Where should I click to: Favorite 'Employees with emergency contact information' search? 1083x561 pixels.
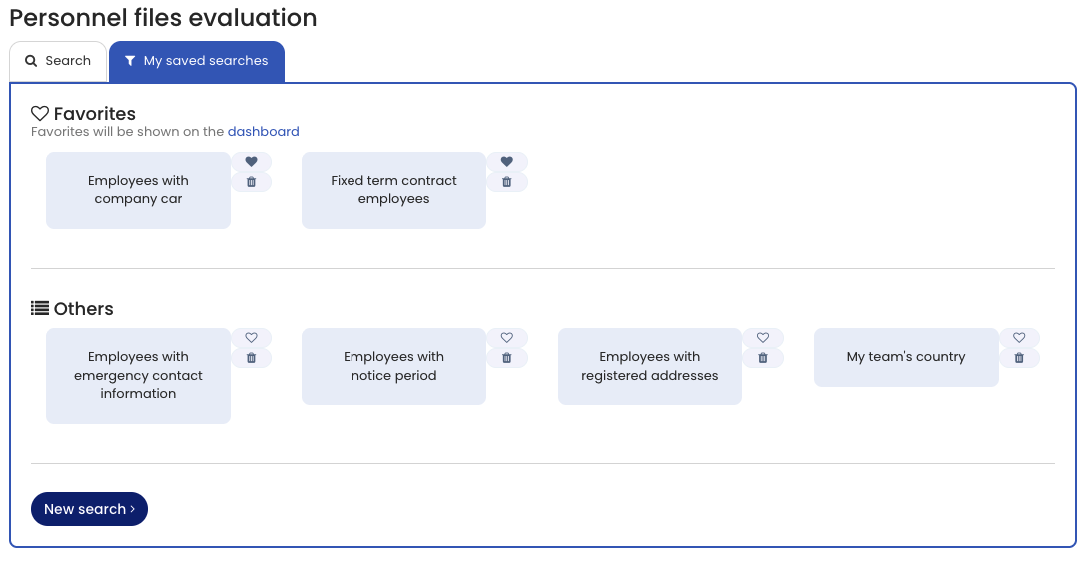pyautogui.click(x=251, y=338)
